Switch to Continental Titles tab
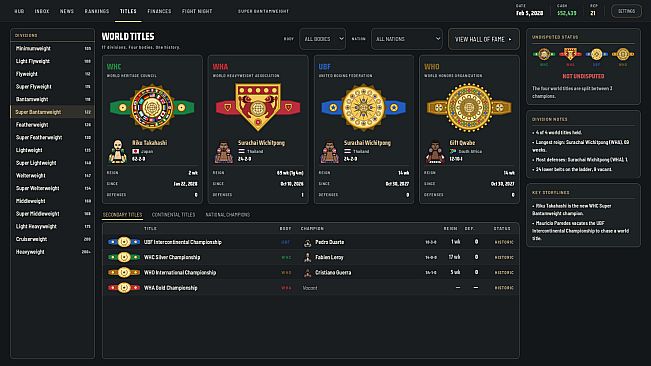 coord(173,215)
